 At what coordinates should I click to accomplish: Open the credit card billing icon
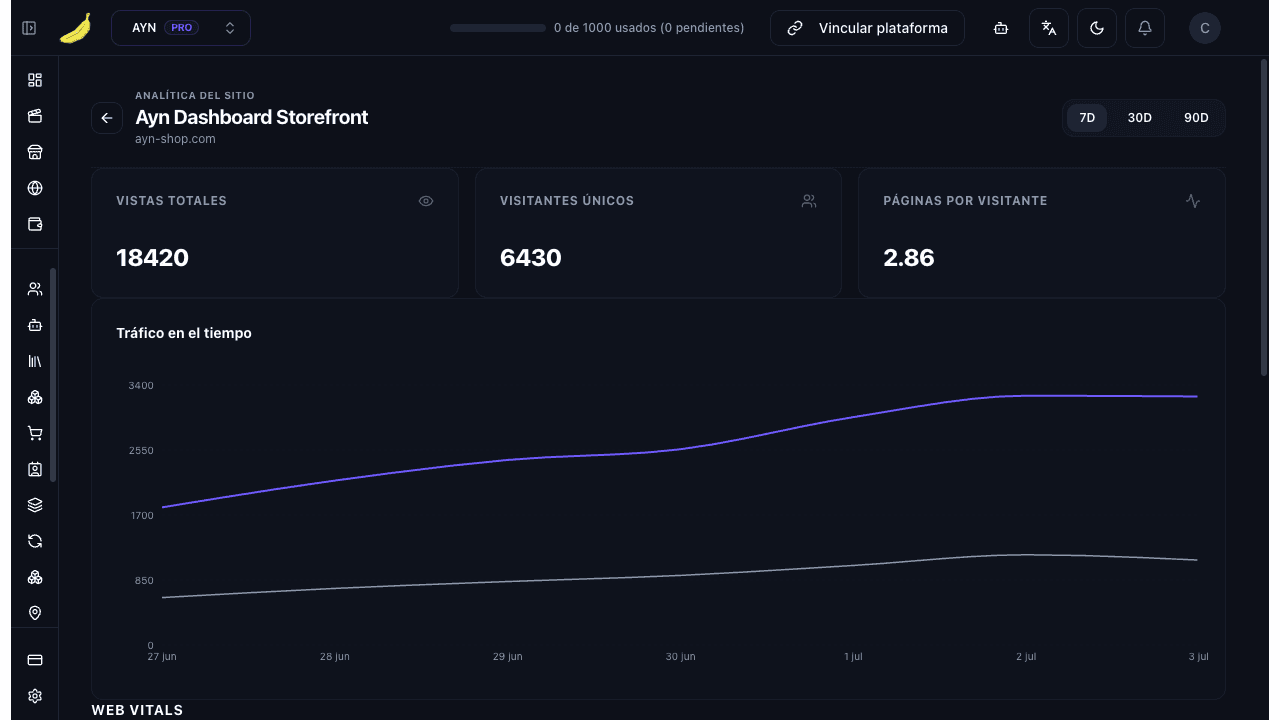[35, 660]
